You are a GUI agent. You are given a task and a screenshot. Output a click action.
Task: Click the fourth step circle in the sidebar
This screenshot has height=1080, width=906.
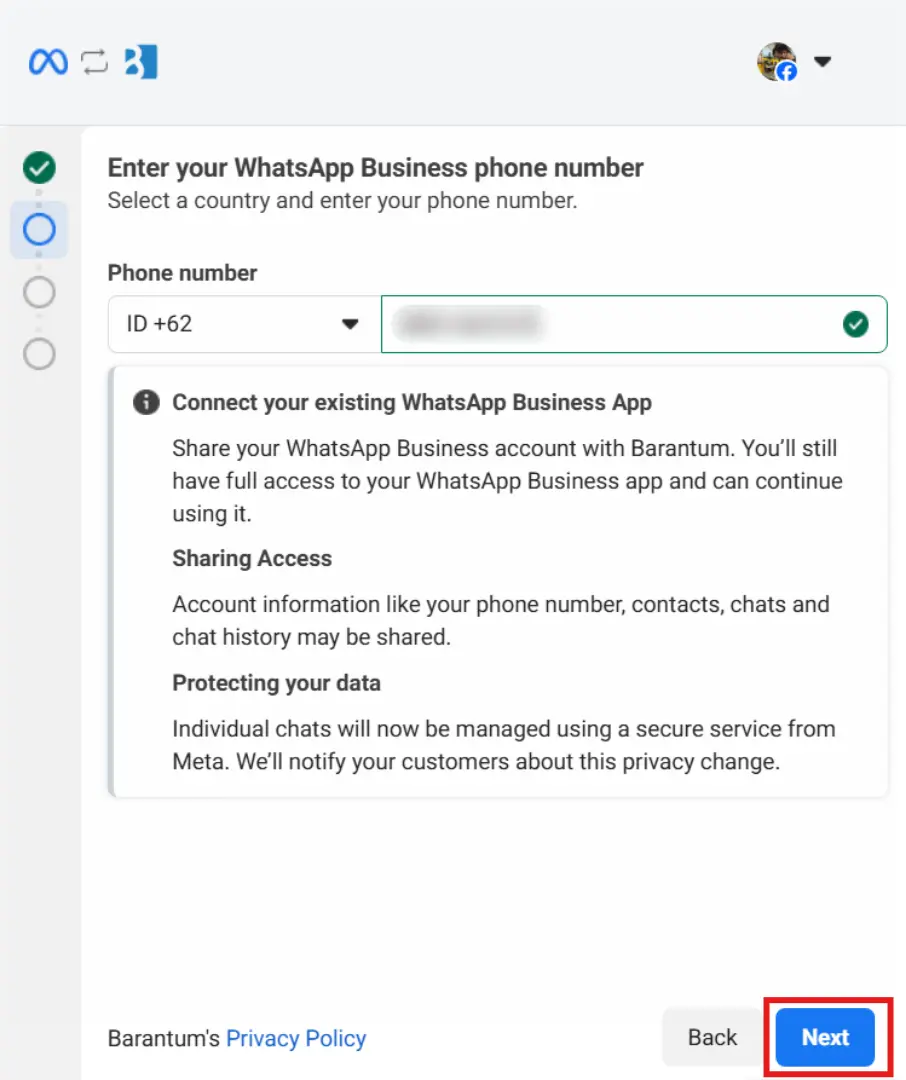38,354
